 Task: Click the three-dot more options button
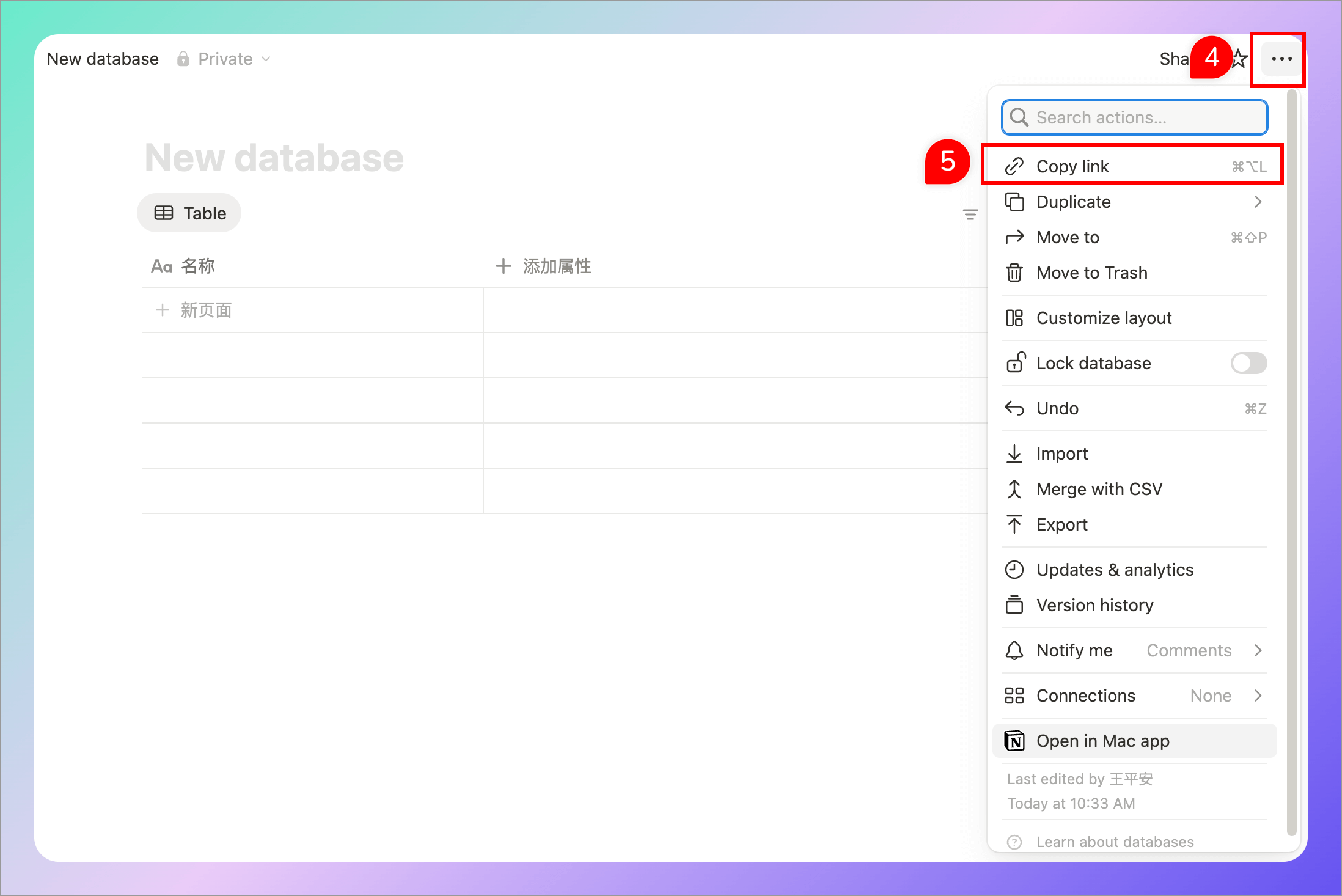click(x=1281, y=59)
